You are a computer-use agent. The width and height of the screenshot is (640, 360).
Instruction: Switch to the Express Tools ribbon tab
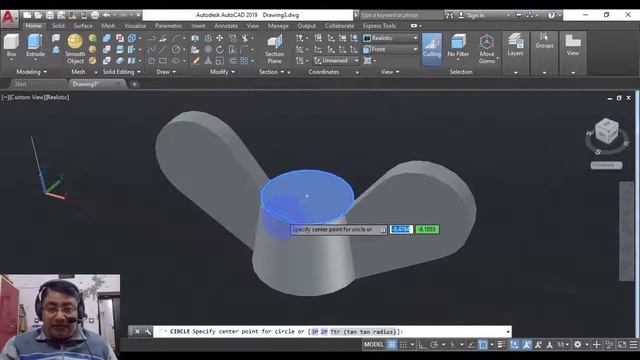tap(380, 26)
